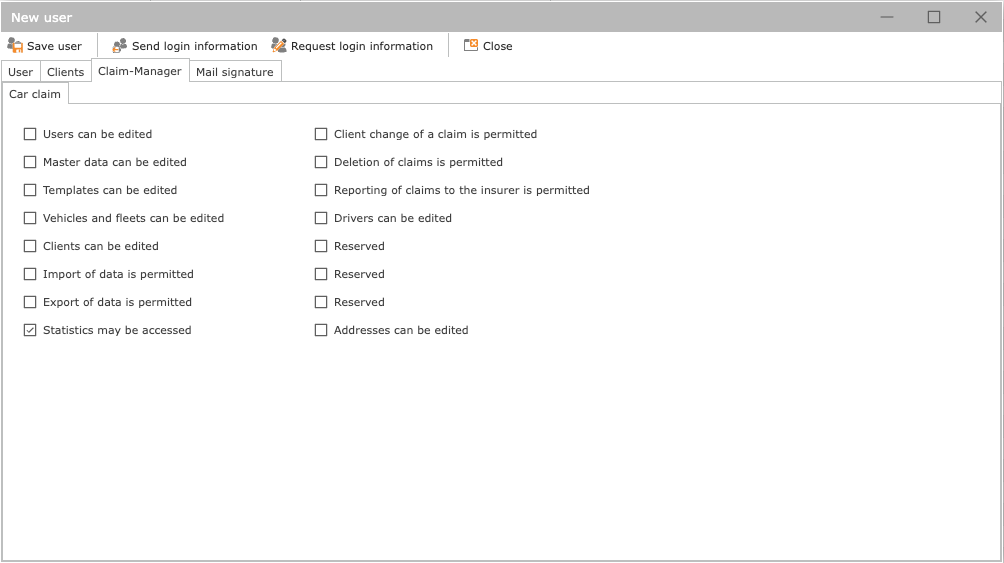Toggle Addresses can be edited checkbox
Screen dimensions: 1004x563
coord(321,330)
